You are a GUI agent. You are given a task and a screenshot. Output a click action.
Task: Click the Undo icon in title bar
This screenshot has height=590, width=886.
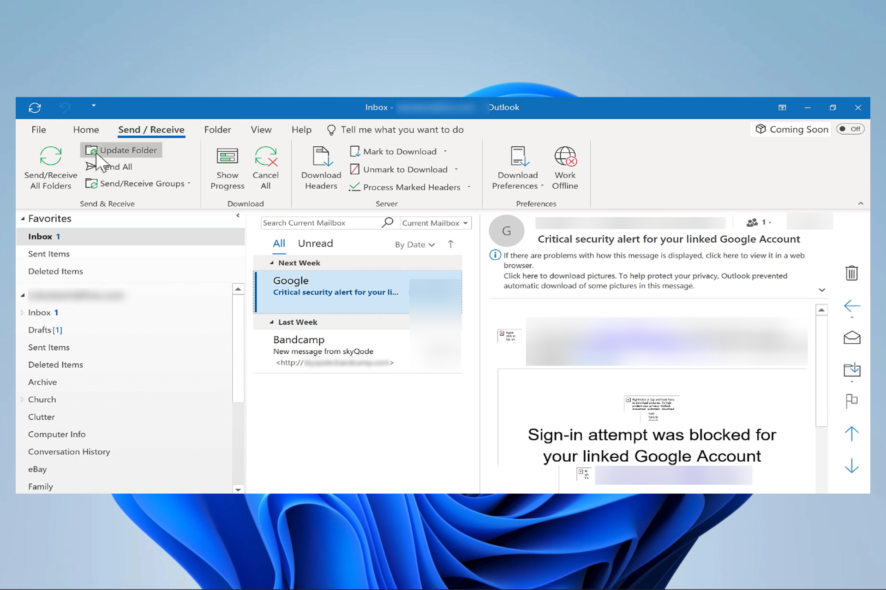coord(64,107)
